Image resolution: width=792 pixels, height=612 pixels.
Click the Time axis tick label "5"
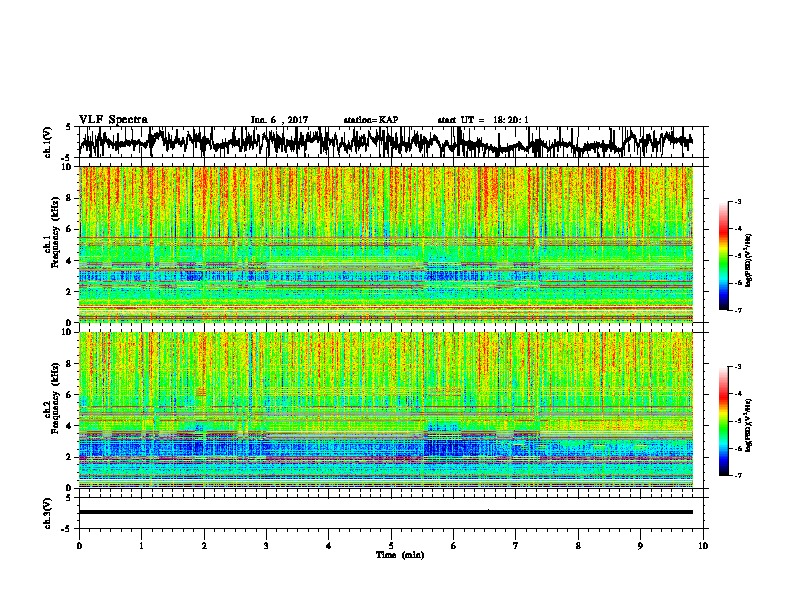point(391,546)
